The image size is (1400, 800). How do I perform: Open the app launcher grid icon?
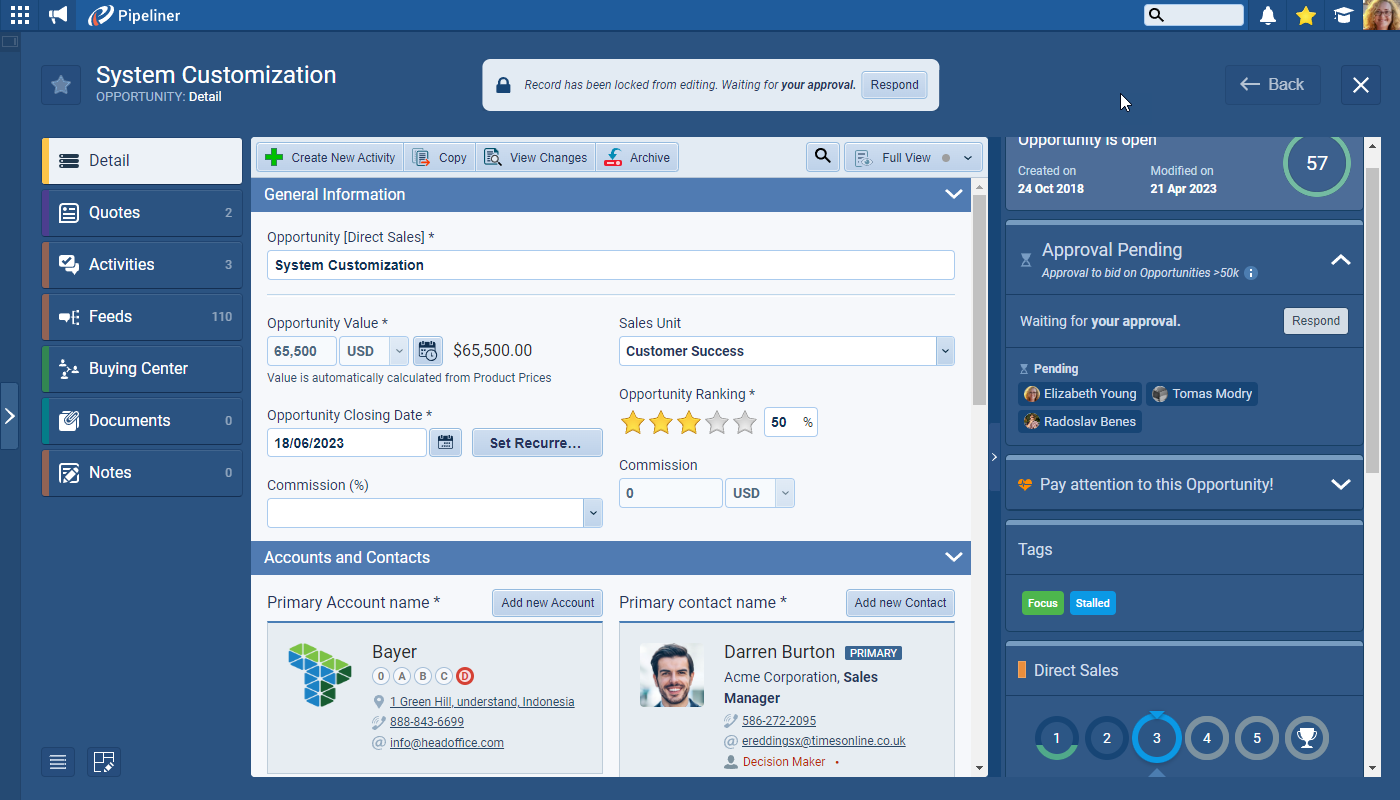(x=20, y=15)
